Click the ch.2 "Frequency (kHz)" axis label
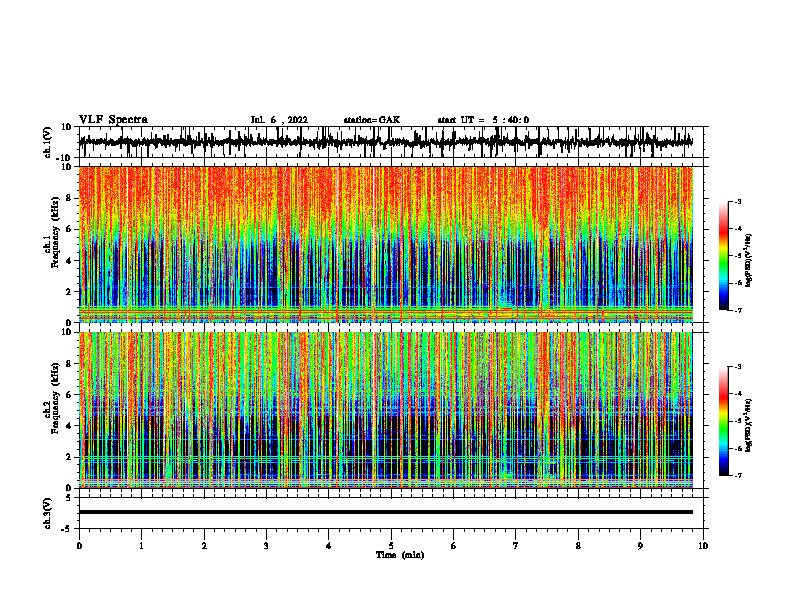Image resolution: width=792 pixels, height=612 pixels. [56, 398]
